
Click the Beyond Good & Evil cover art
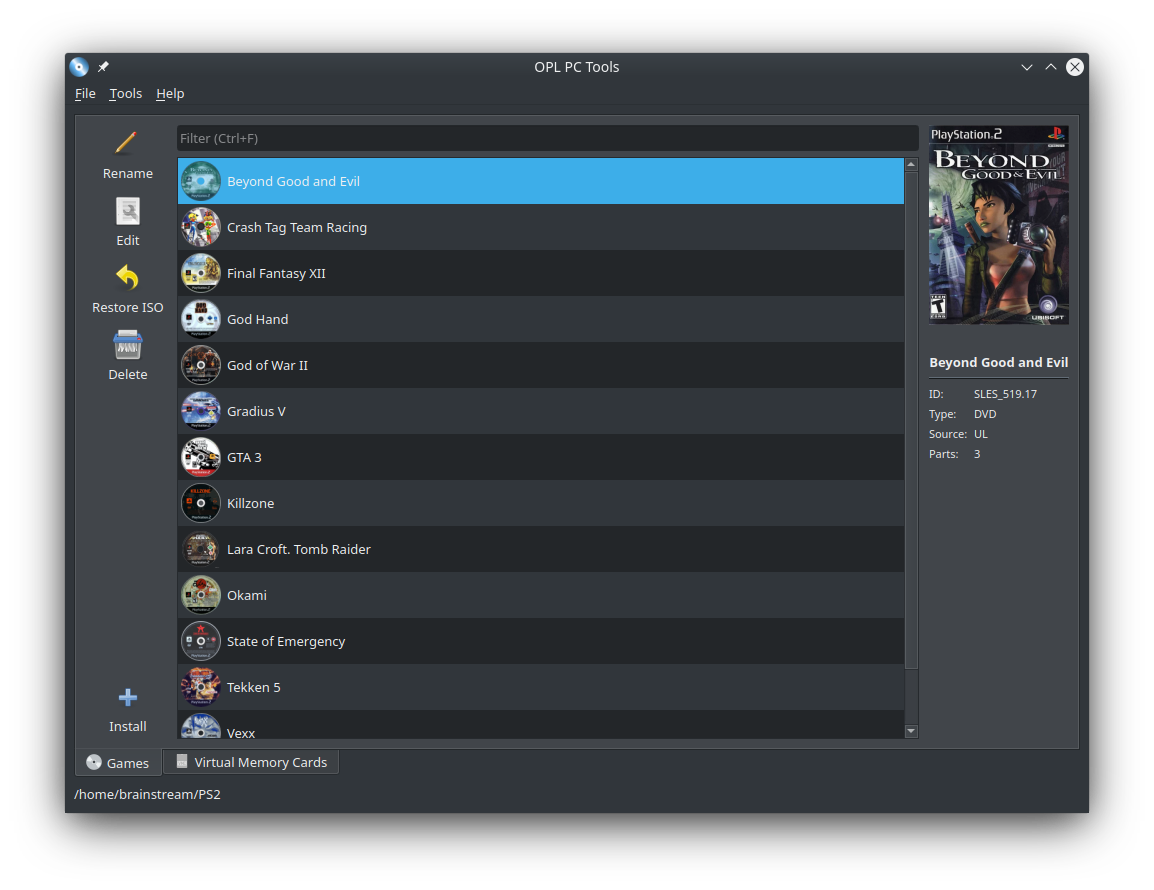click(999, 225)
